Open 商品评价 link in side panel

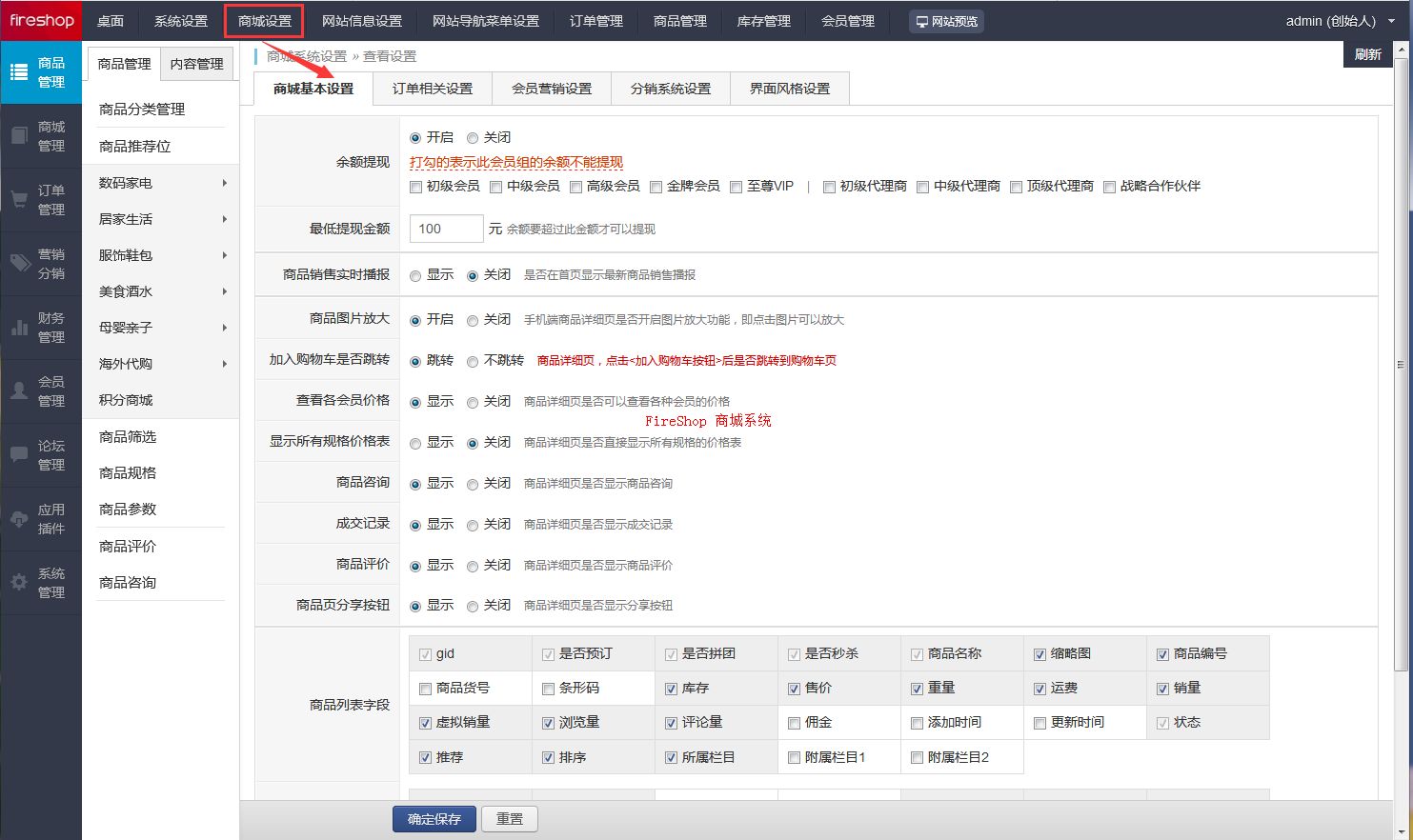[x=128, y=547]
